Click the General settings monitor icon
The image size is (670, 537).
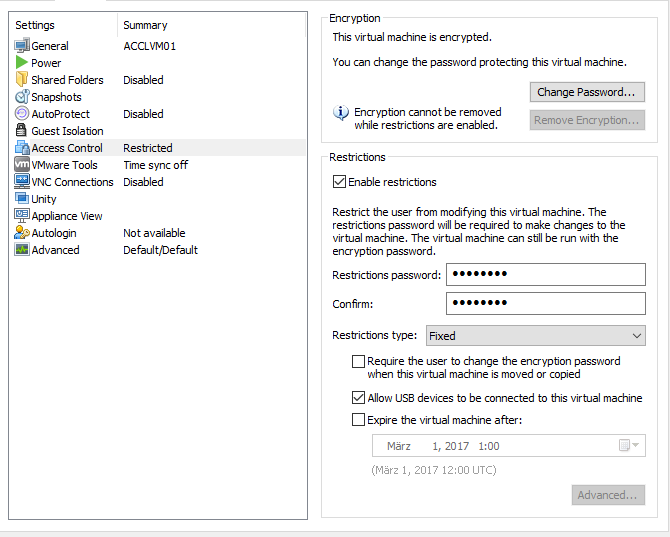click(22, 46)
